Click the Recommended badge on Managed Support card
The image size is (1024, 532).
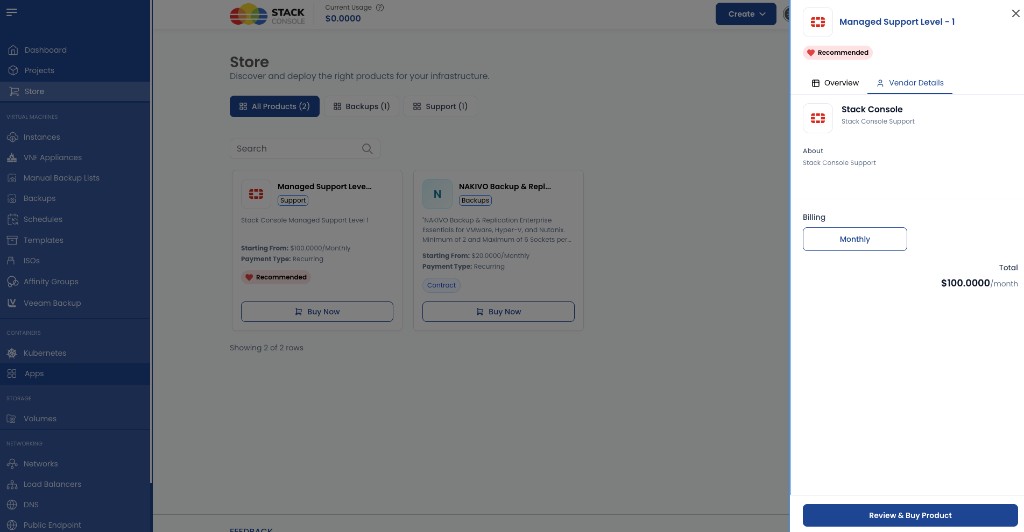tap(276, 277)
